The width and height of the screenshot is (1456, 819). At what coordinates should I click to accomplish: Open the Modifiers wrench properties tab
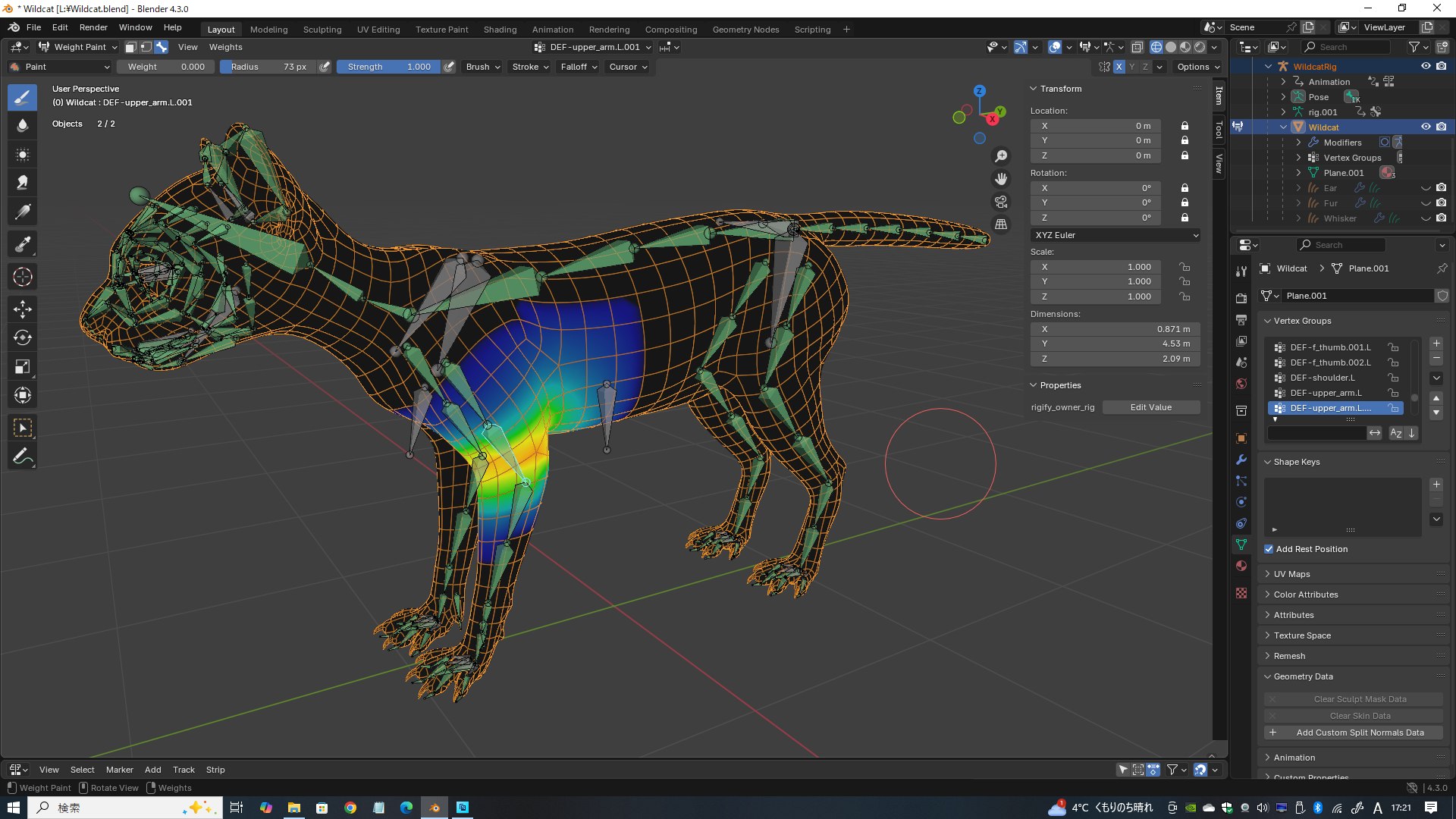(x=1241, y=460)
